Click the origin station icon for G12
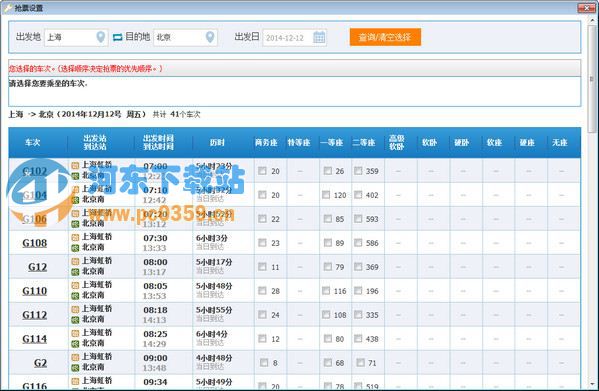The width and height of the screenshot is (599, 391). 75,262
